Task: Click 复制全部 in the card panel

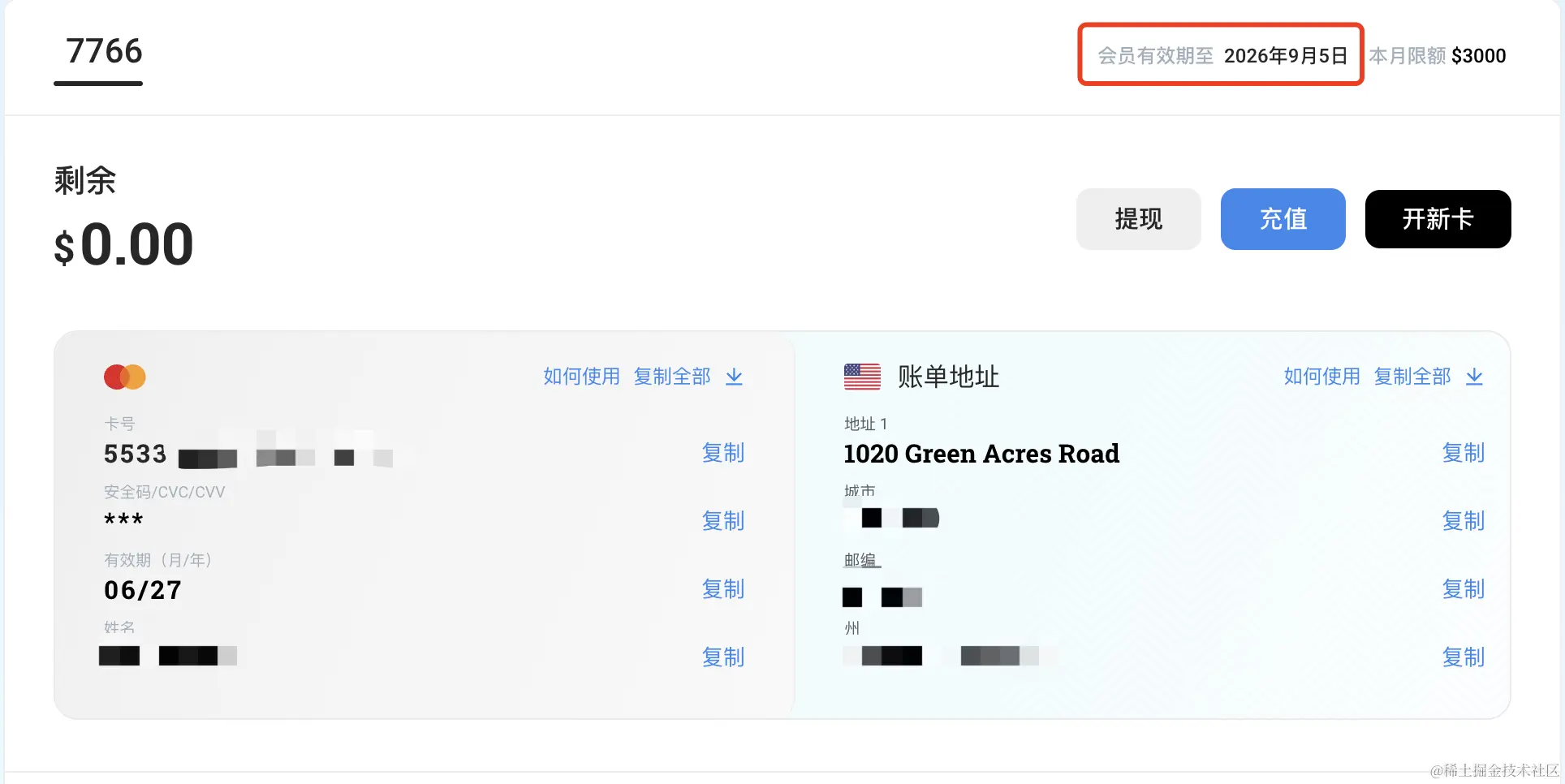Action: [x=671, y=377]
